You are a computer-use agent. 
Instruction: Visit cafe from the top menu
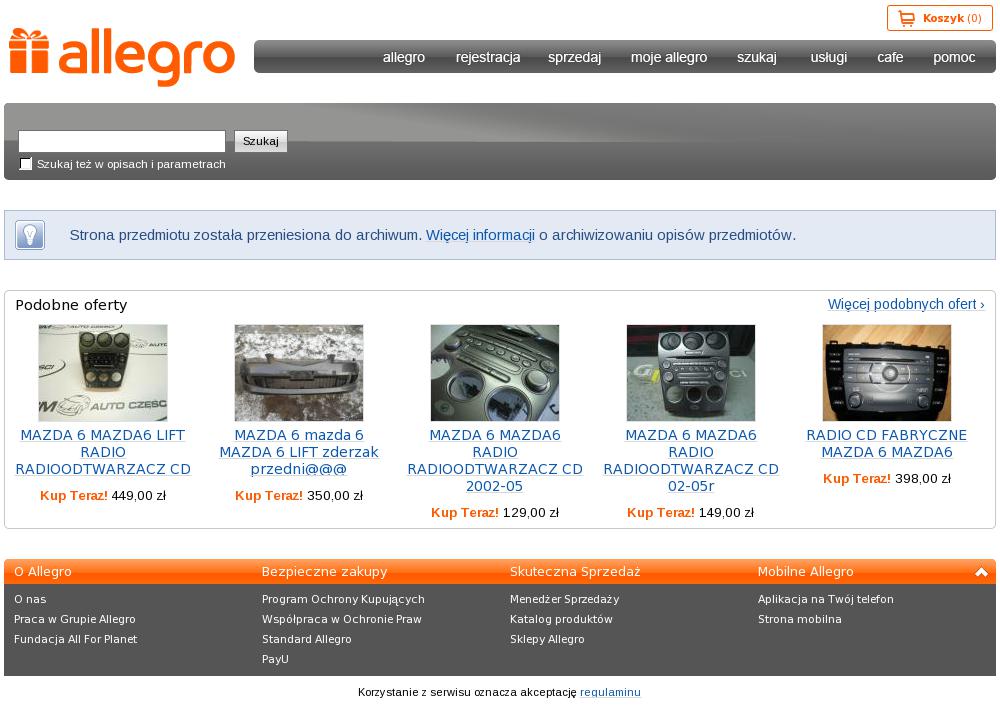click(890, 57)
